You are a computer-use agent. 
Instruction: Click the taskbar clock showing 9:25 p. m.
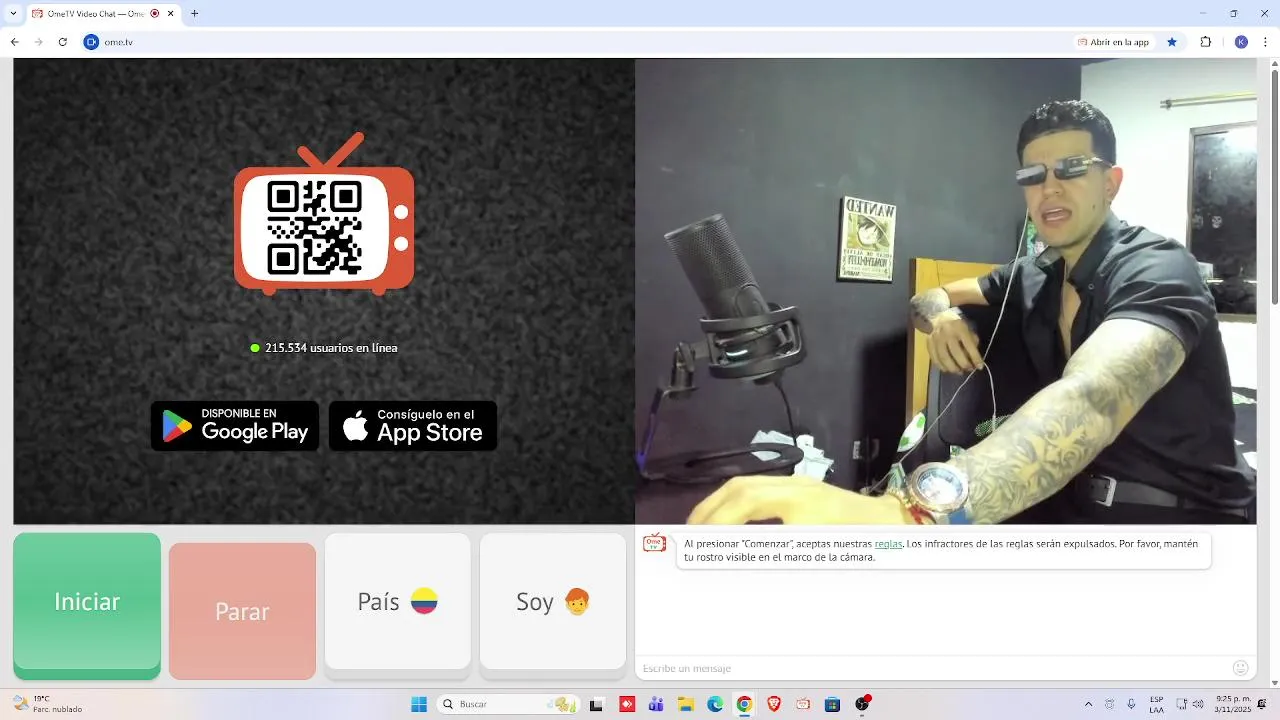pos(1232,704)
